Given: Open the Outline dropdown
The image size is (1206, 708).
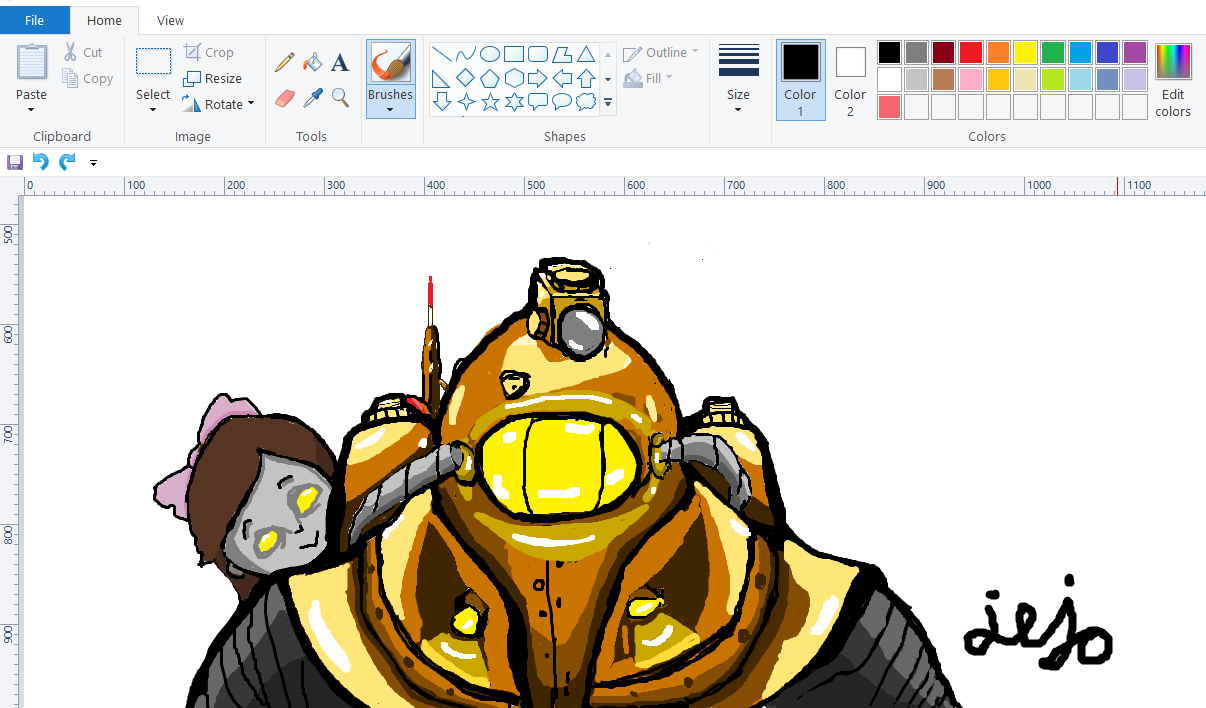Looking at the screenshot, I should pos(661,53).
